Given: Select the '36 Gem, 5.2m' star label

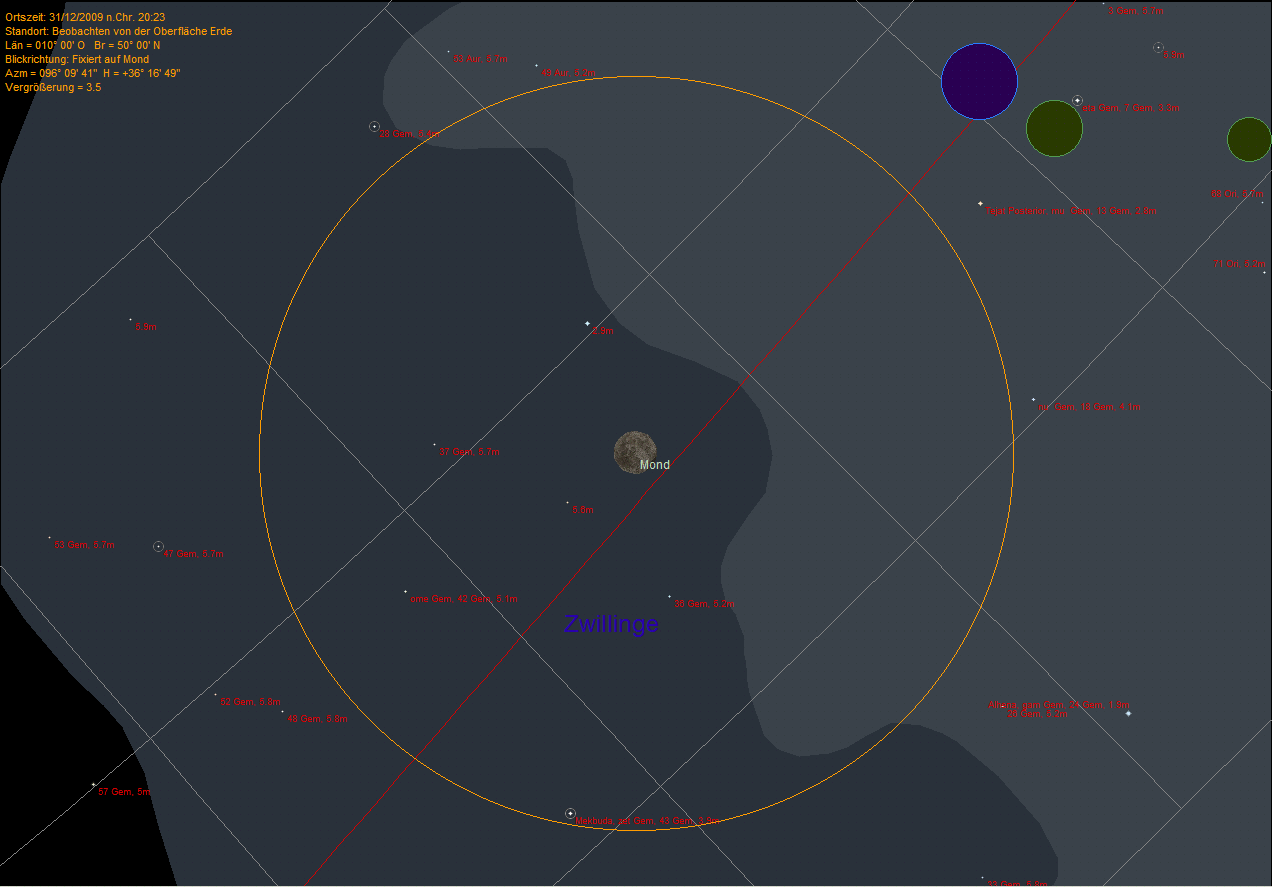Looking at the screenshot, I should coord(705,604).
